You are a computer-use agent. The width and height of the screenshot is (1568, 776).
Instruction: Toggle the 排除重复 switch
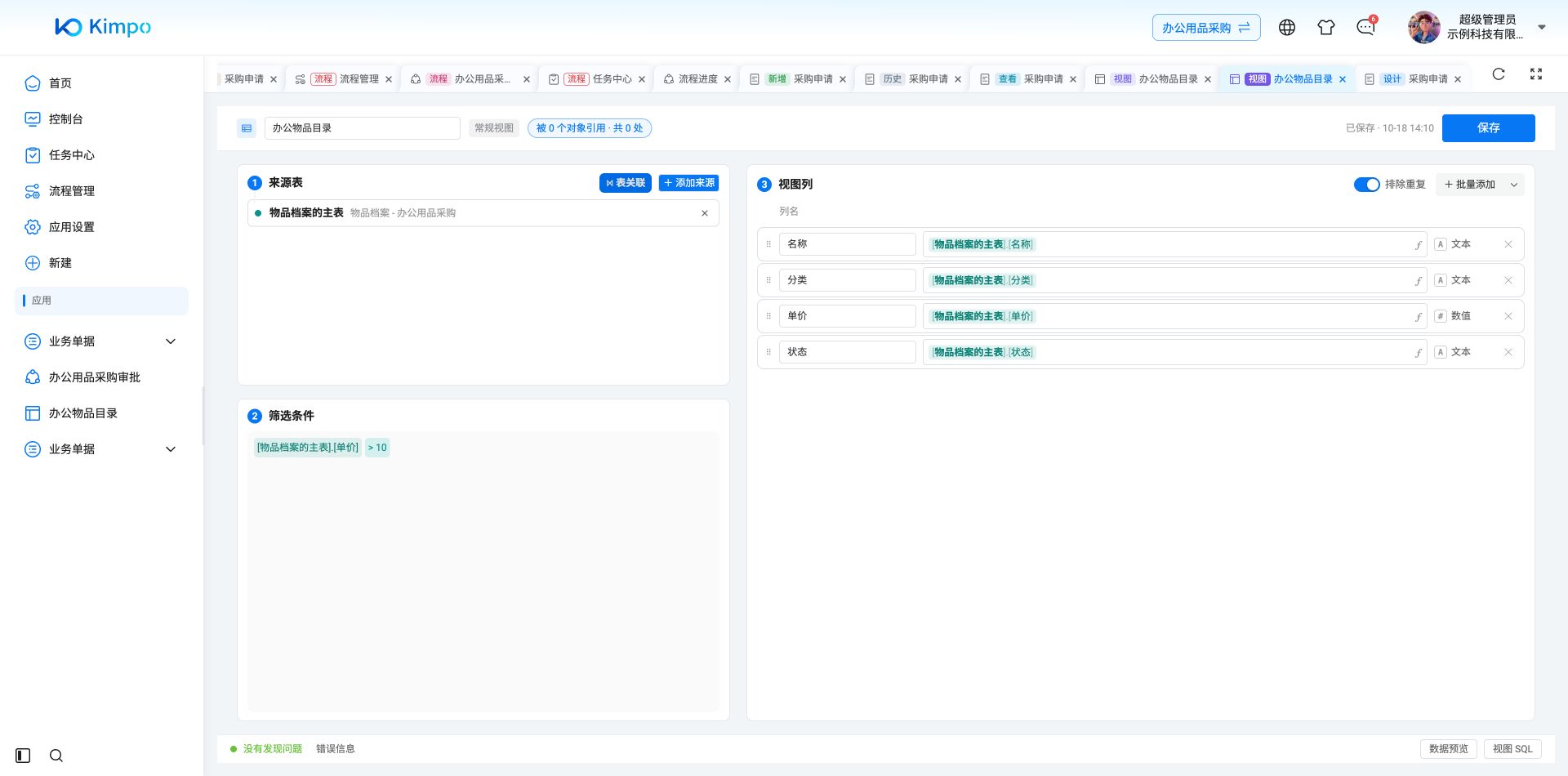pyautogui.click(x=1367, y=185)
